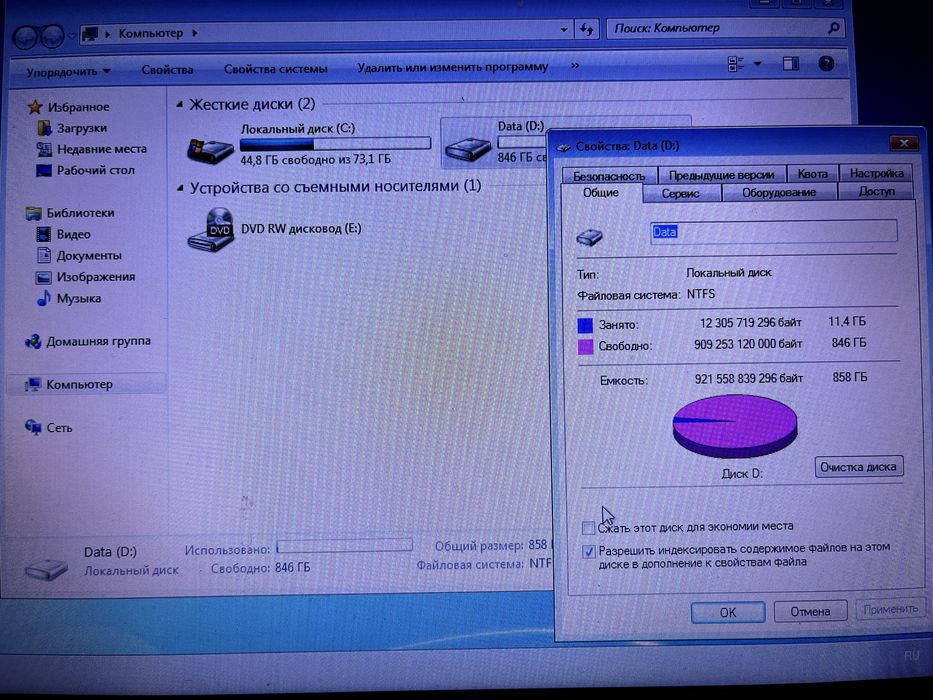Click the Загрузки folder icon
The height and width of the screenshot is (700, 933).
45,128
